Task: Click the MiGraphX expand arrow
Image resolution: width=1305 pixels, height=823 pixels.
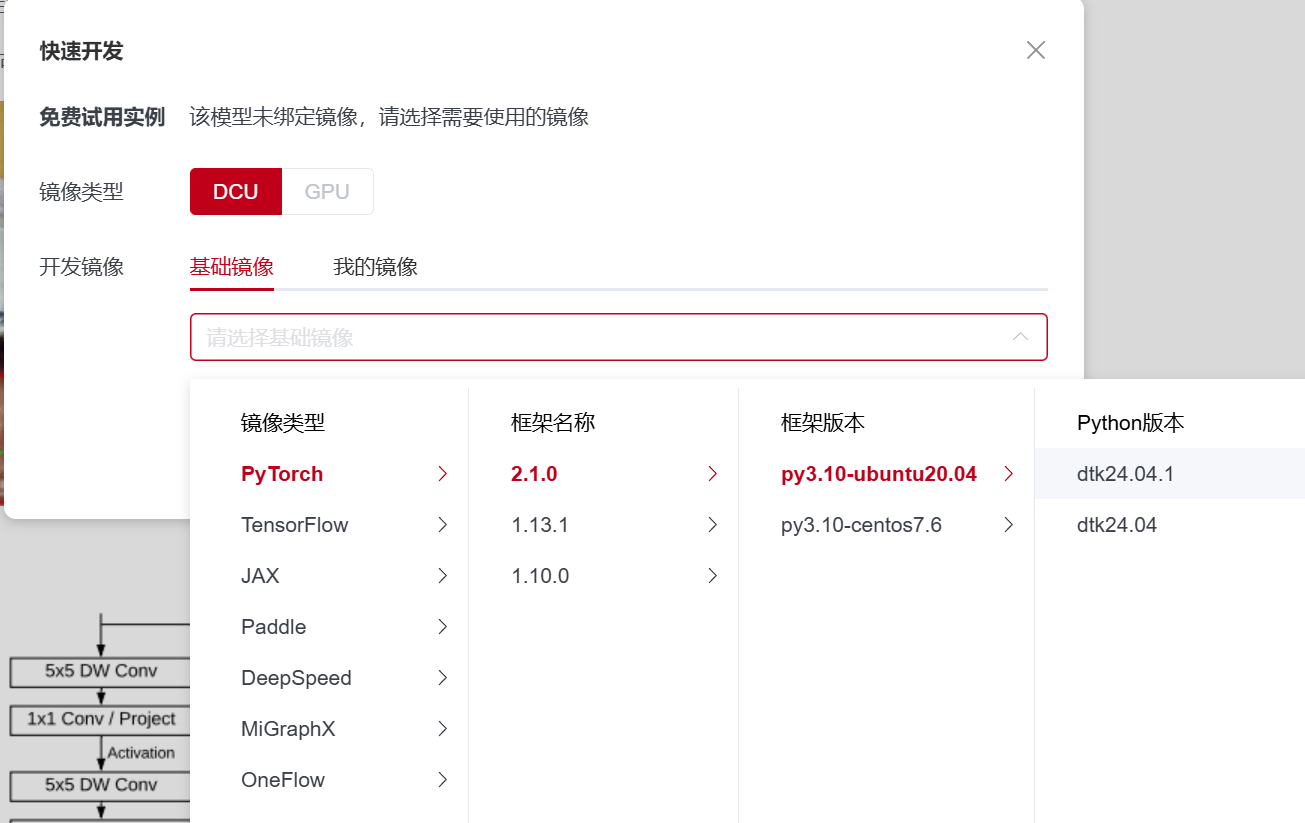Action: (442, 729)
